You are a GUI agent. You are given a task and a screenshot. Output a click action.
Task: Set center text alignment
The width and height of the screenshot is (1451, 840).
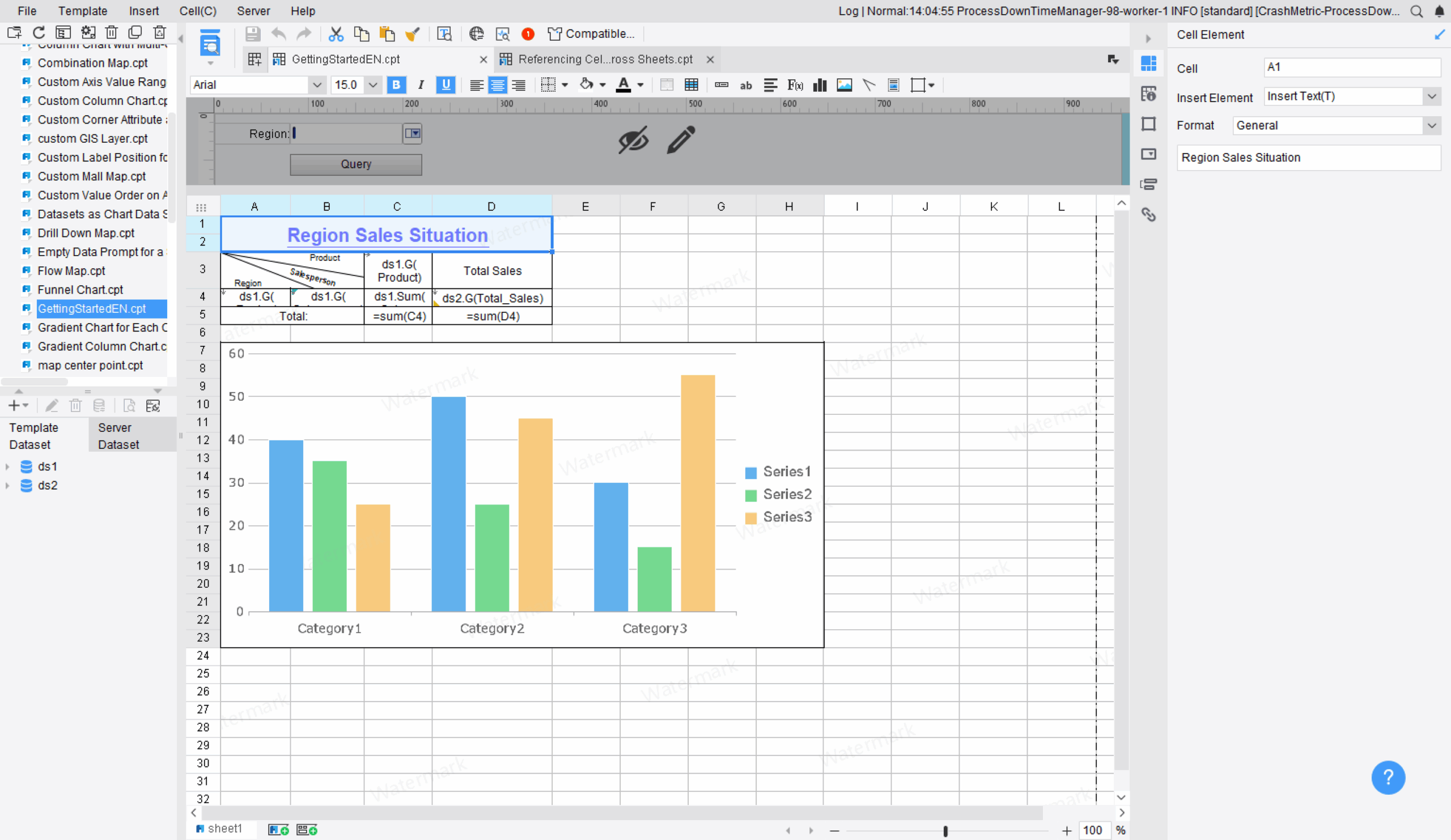[498, 85]
